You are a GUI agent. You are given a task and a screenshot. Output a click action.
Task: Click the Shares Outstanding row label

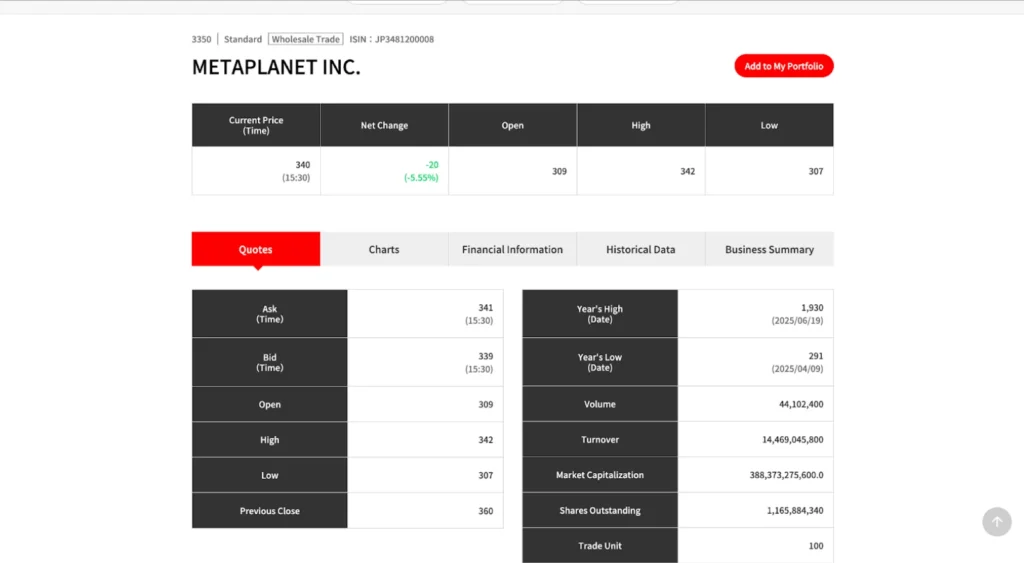[600, 510]
